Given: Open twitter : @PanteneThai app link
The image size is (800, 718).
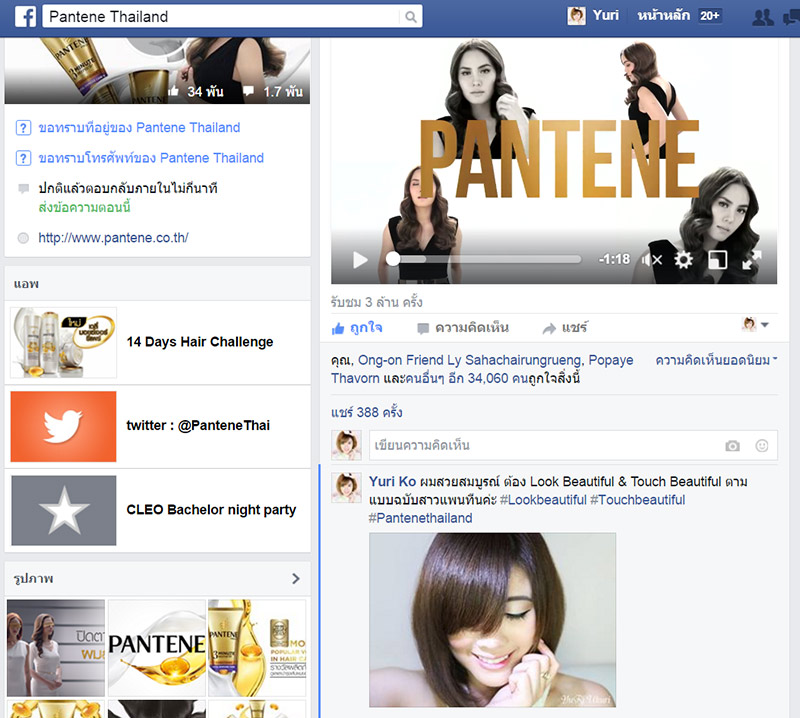Looking at the screenshot, I should [198, 426].
